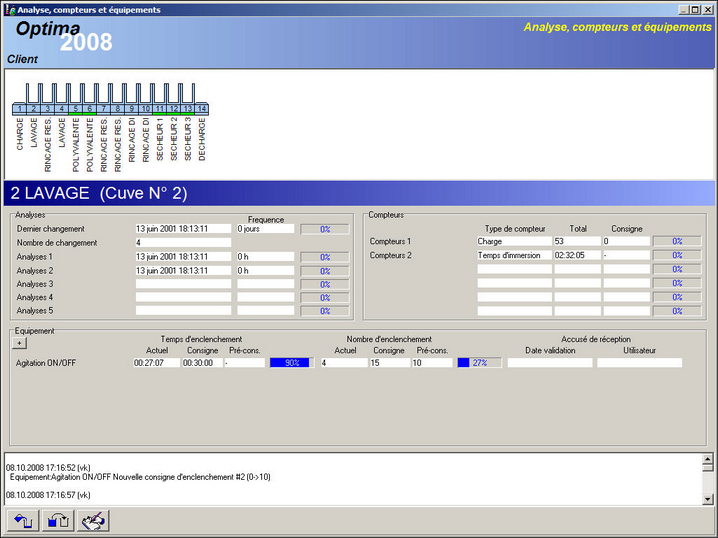Viewport: 718px width, 538px height.
Task: Click Agitation Actuel time field '00:27:07'
Action: pos(157,363)
